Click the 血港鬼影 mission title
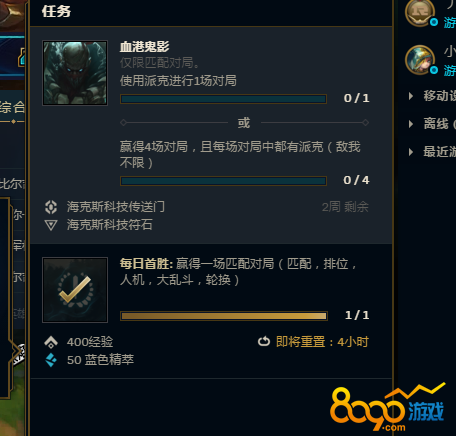 [x=145, y=47]
